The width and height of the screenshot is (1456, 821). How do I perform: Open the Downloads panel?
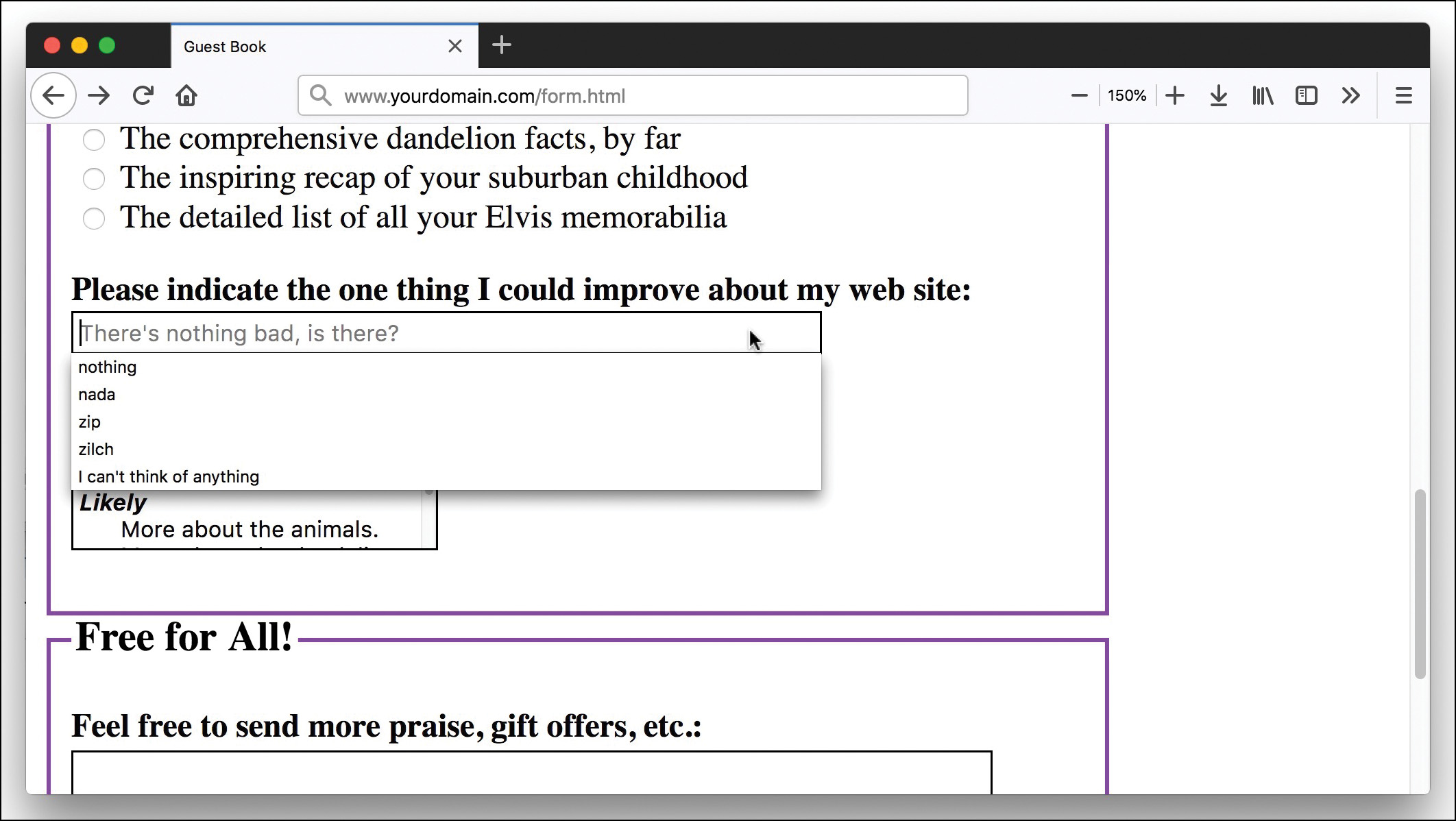pyautogui.click(x=1218, y=95)
